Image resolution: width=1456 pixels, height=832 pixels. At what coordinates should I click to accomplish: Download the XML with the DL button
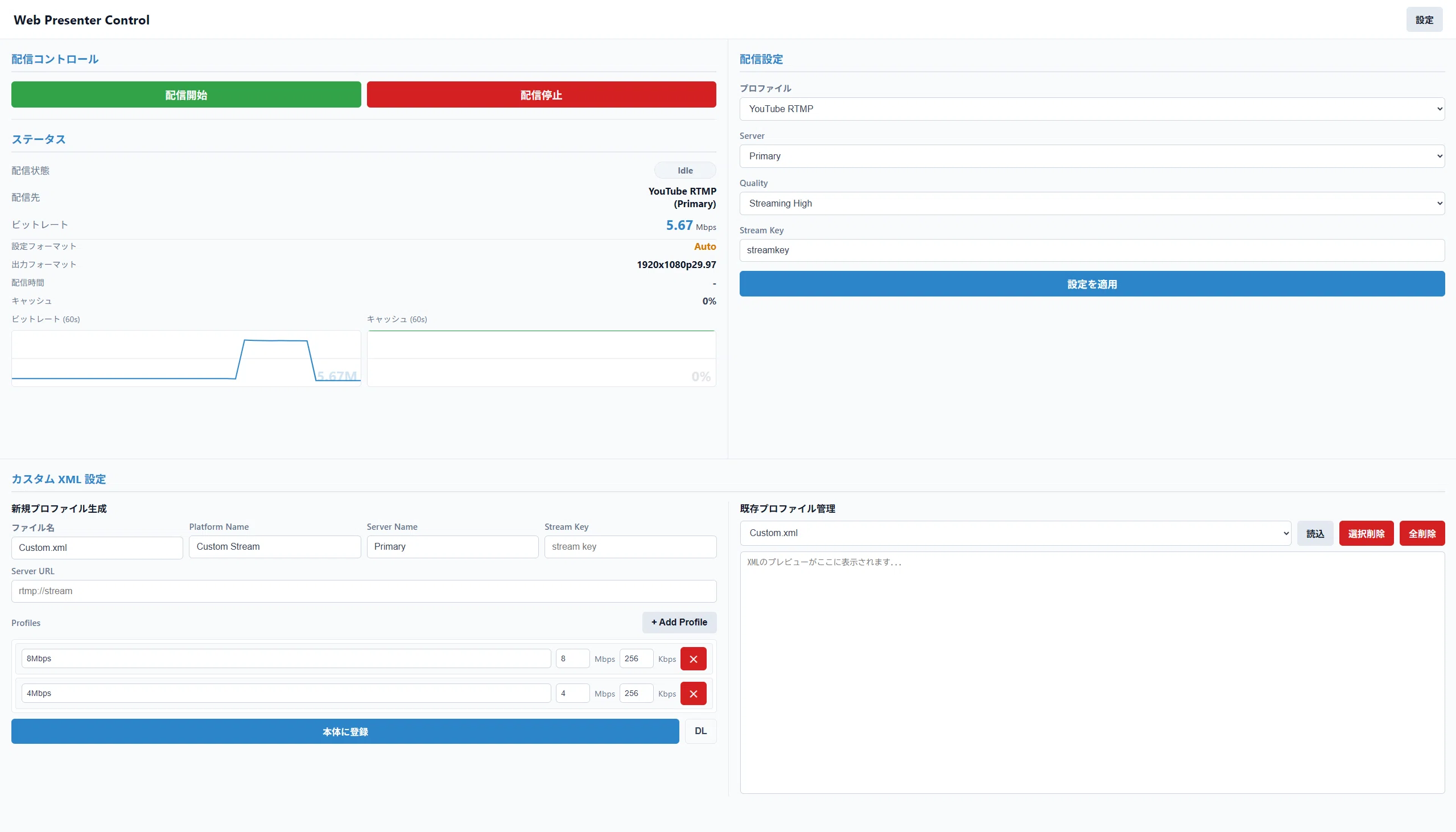pos(700,731)
